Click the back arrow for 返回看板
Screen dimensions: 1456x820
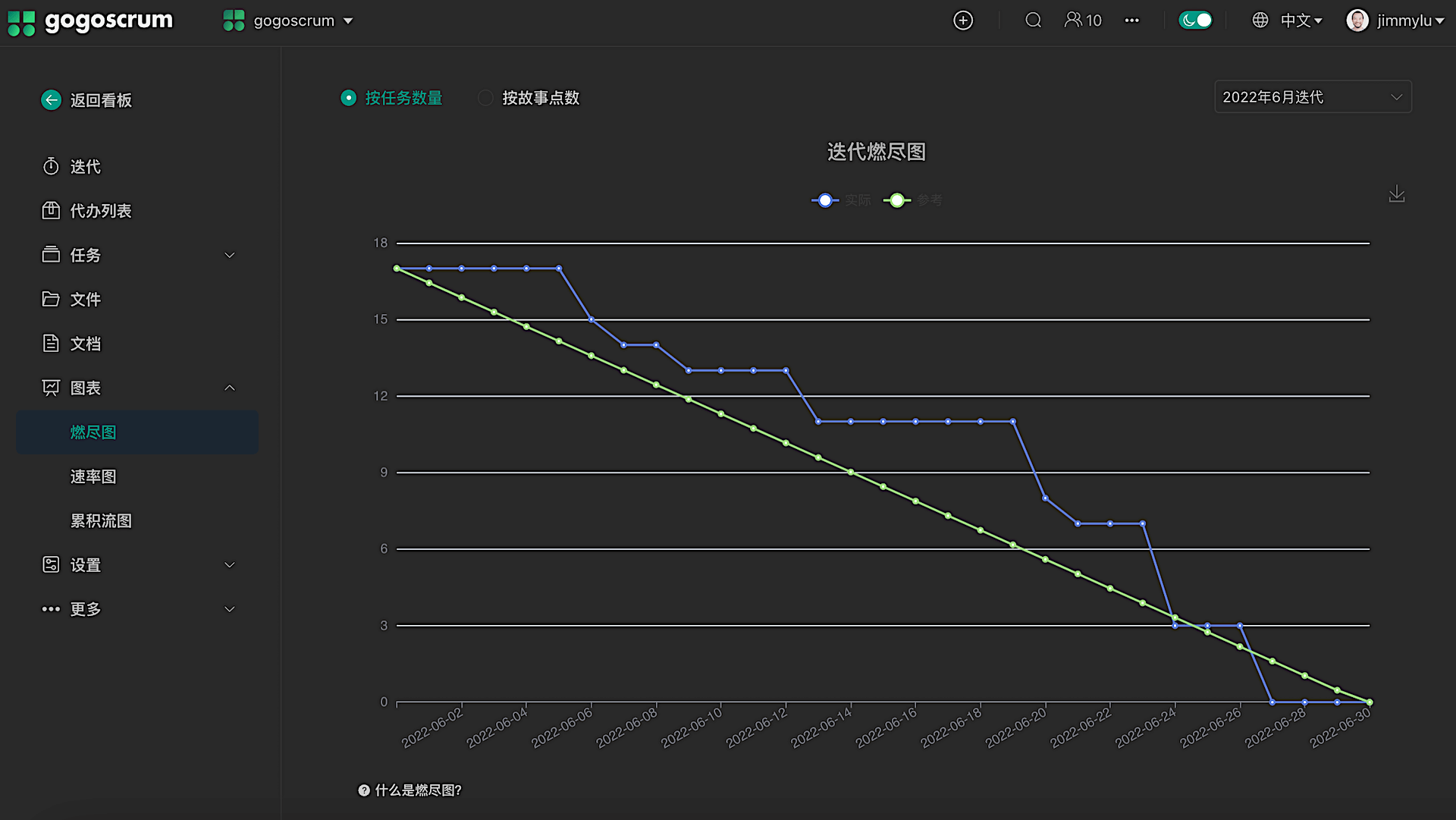pyautogui.click(x=51, y=100)
